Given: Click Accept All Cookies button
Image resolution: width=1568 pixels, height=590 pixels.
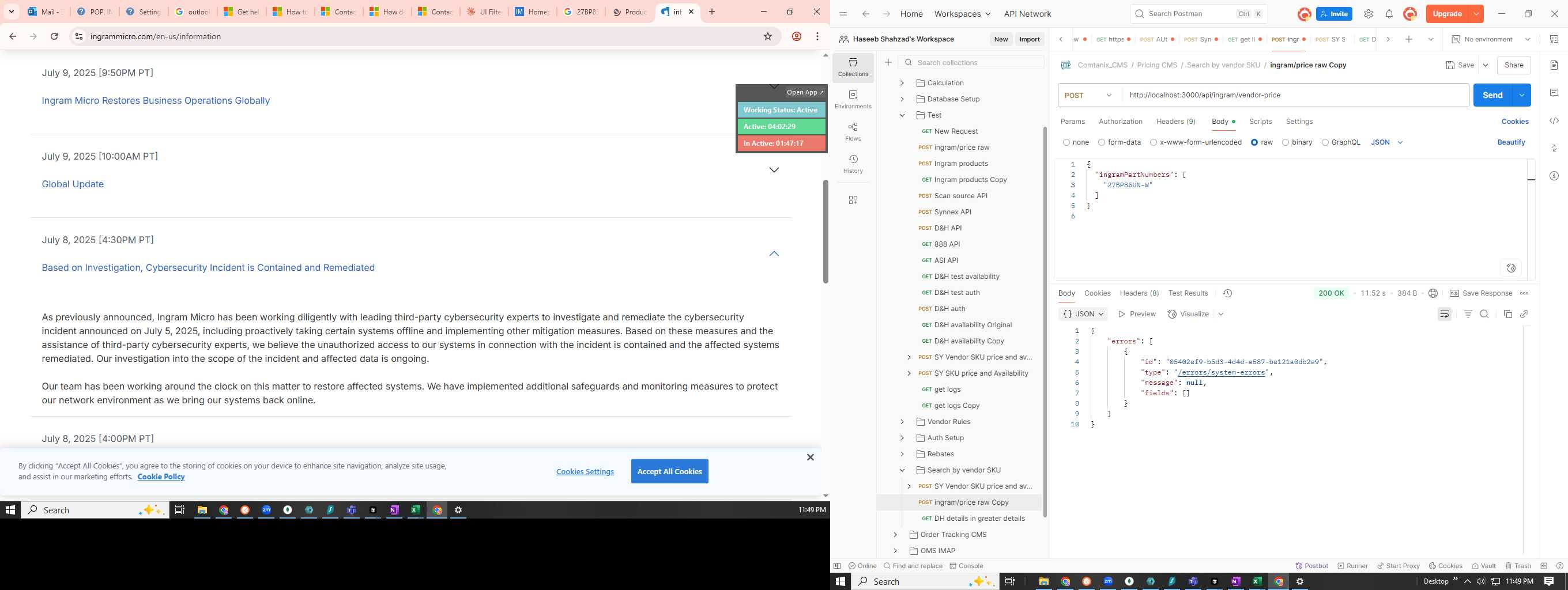Looking at the screenshot, I should point(669,471).
